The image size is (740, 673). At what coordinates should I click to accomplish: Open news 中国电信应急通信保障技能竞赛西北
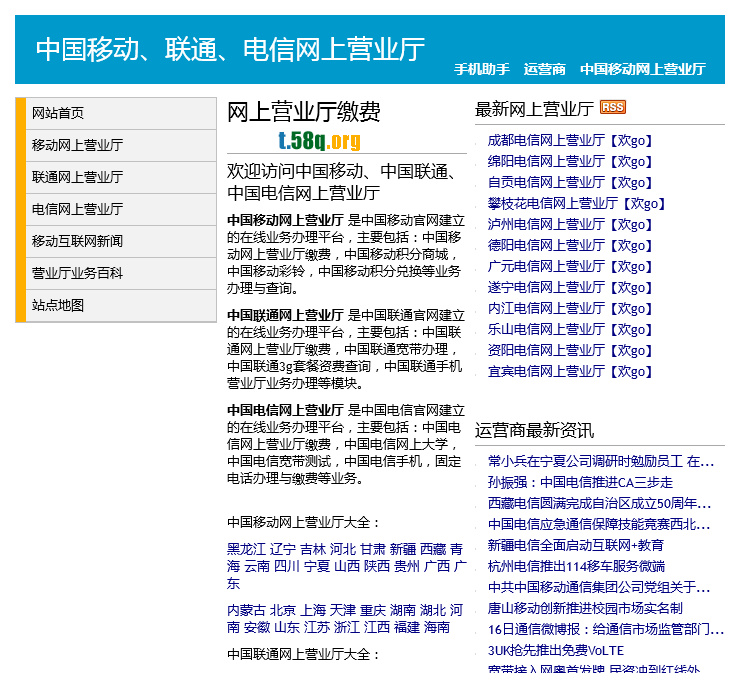click(599, 524)
